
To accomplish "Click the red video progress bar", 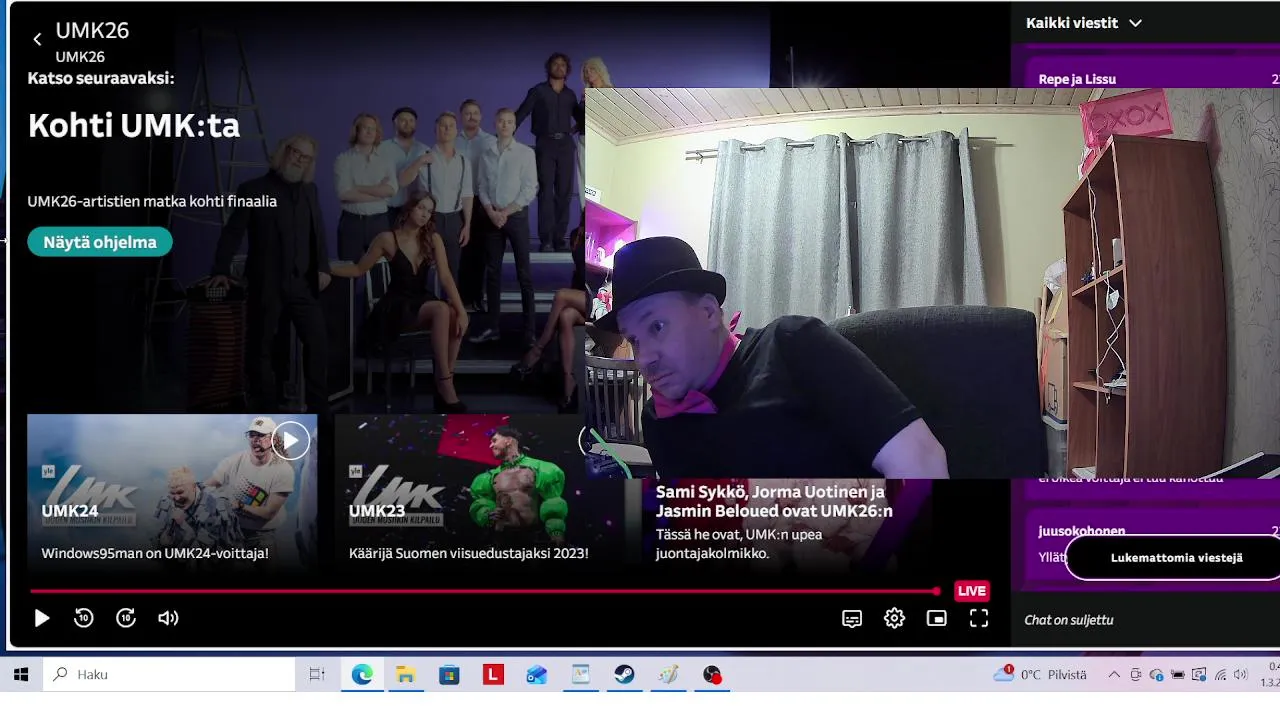I will click(x=484, y=591).
